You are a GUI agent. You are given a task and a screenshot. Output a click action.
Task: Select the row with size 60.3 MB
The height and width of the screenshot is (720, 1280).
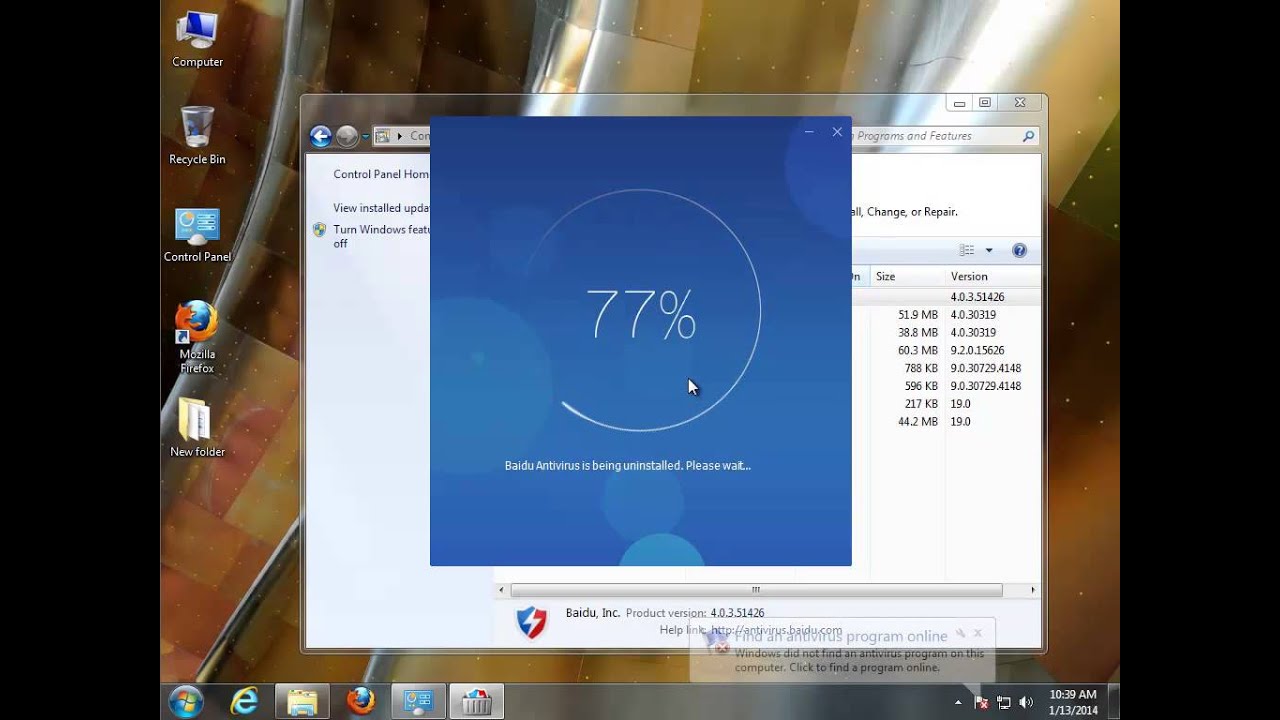pyautogui.click(x=918, y=351)
